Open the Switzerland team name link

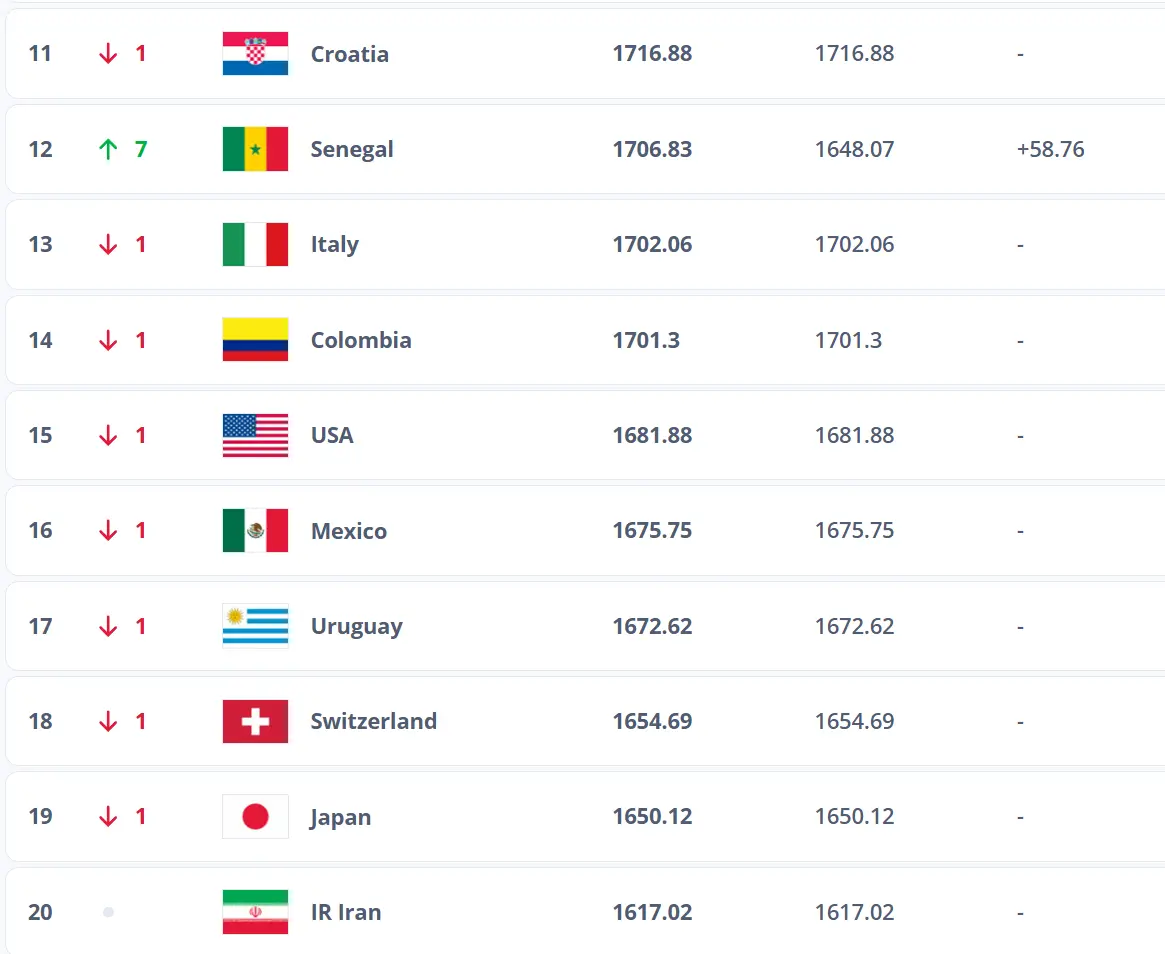tap(373, 722)
